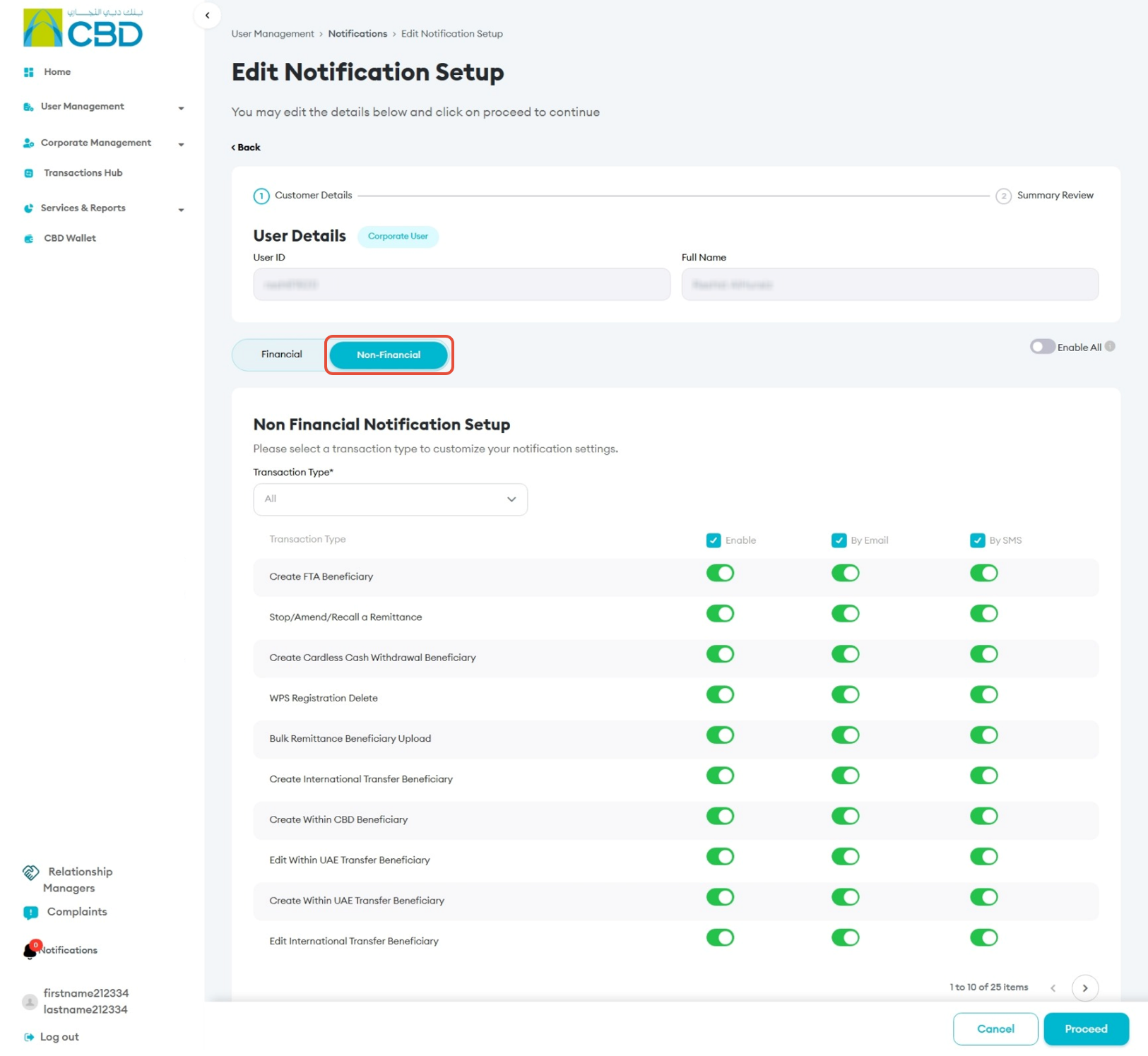This screenshot has height=1056, width=1148.
Task: Click the Cancel button
Action: (x=995, y=1029)
